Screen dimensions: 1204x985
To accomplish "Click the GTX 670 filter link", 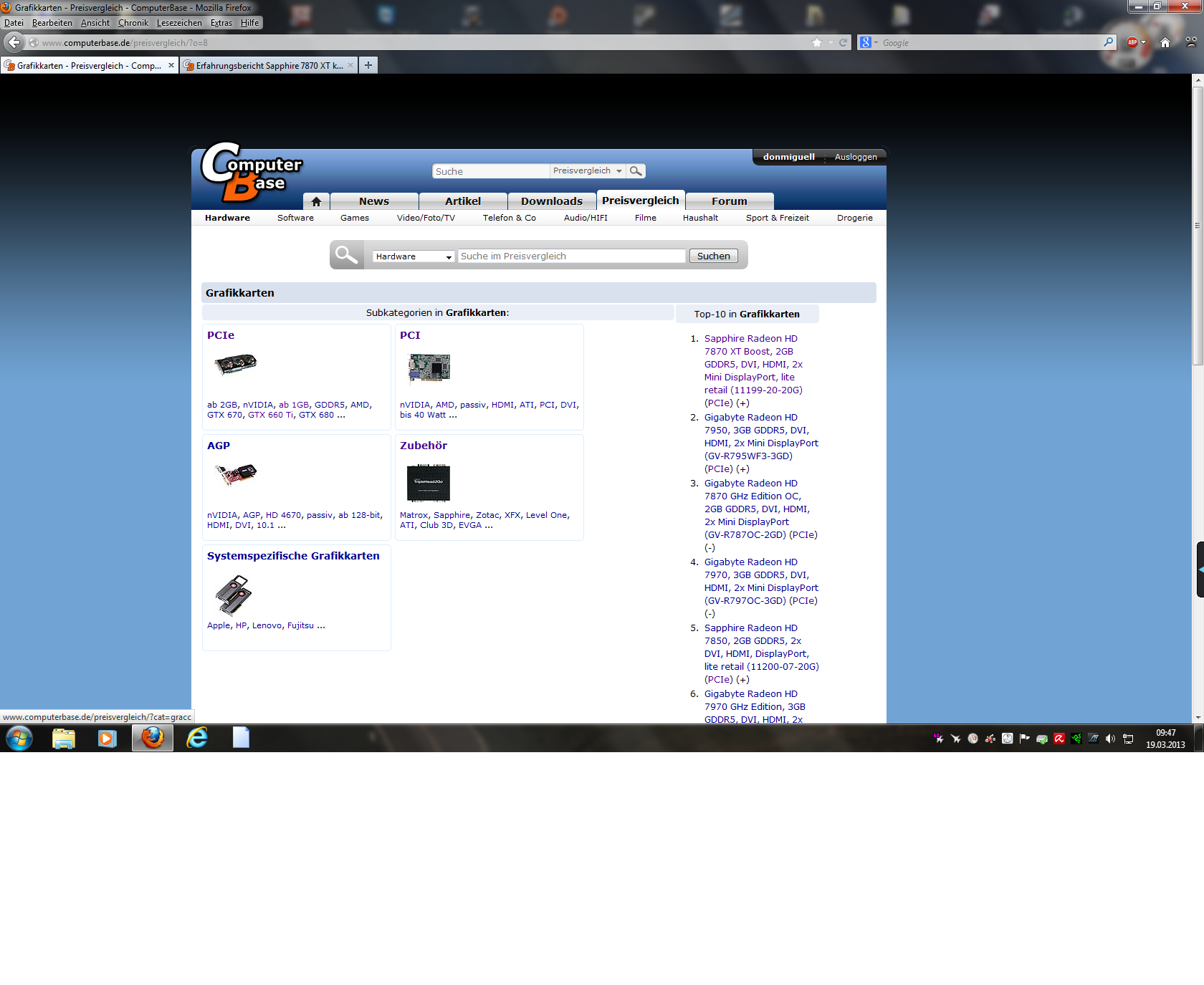I will click(224, 415).
